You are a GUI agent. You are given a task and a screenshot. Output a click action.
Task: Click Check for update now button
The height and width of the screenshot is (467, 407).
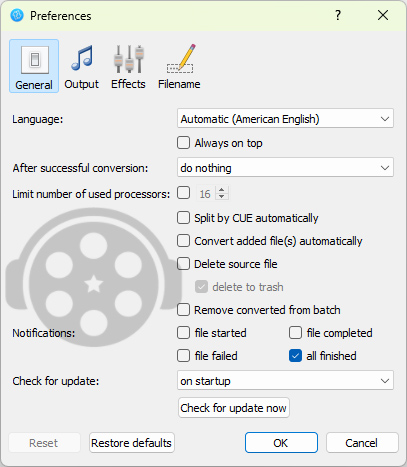tap(234, 408)
